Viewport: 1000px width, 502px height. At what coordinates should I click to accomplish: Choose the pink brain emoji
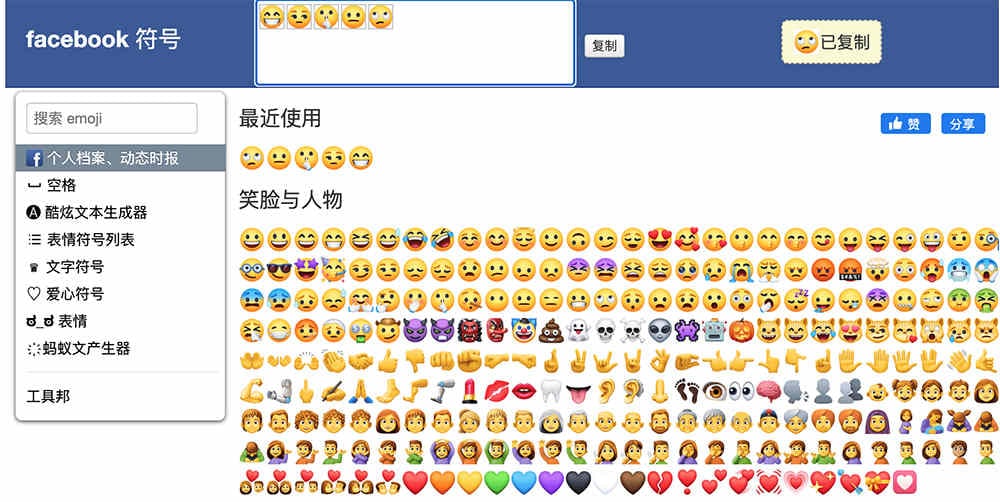(768, 390)
